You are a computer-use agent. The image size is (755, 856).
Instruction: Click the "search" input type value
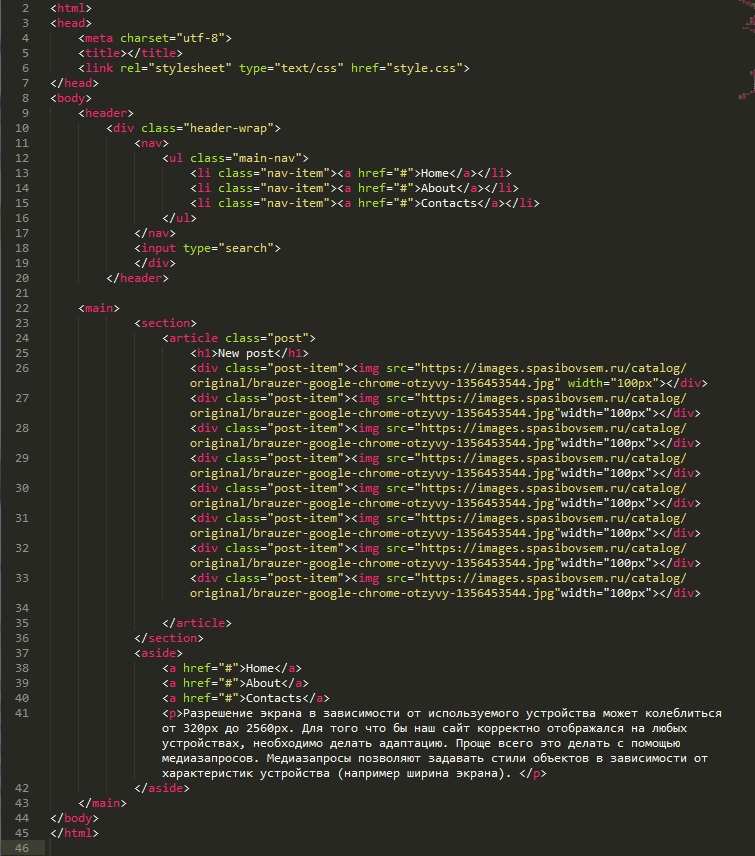249,248
